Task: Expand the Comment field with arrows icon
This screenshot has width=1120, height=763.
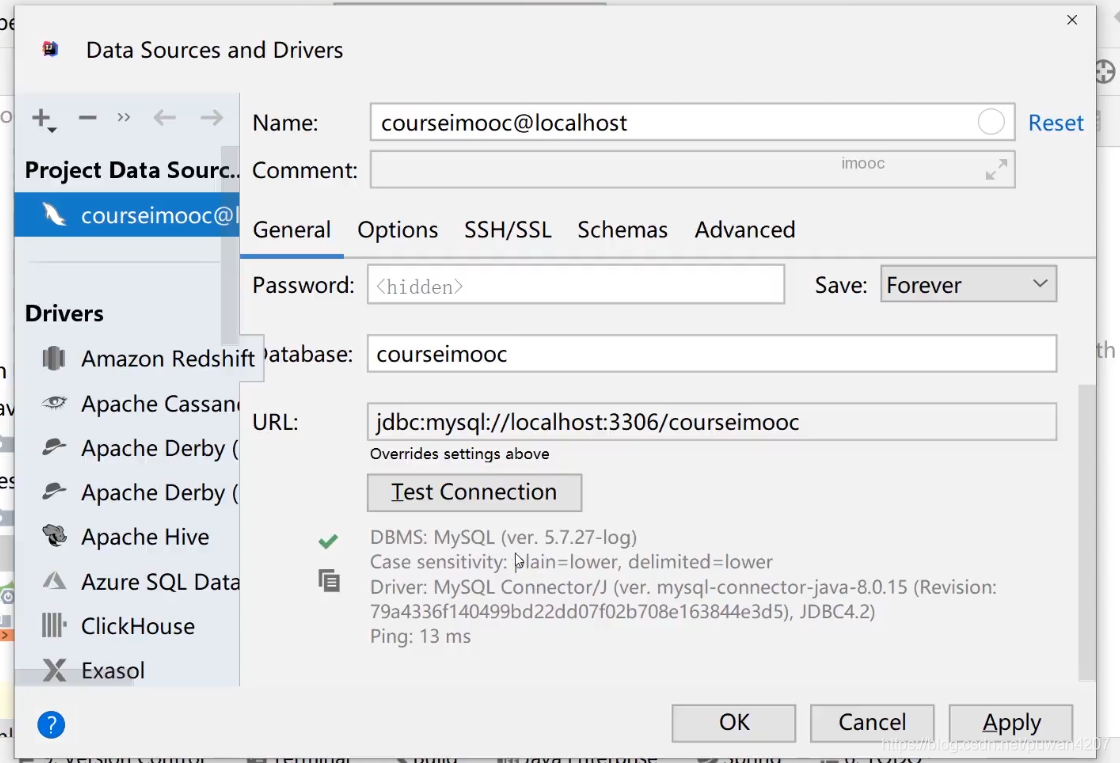Action: pyautogui.click(x=996, y=169)
